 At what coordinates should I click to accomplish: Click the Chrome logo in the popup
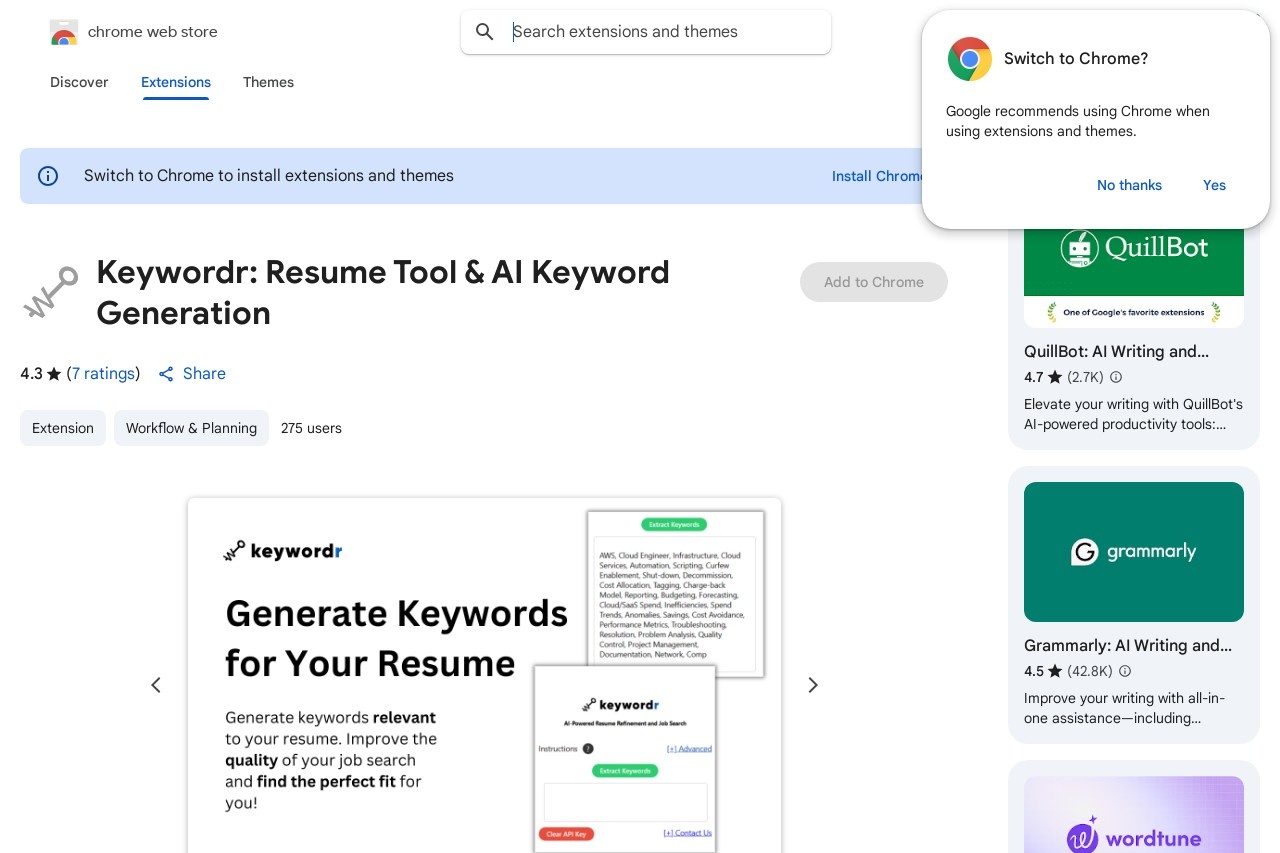969,59
